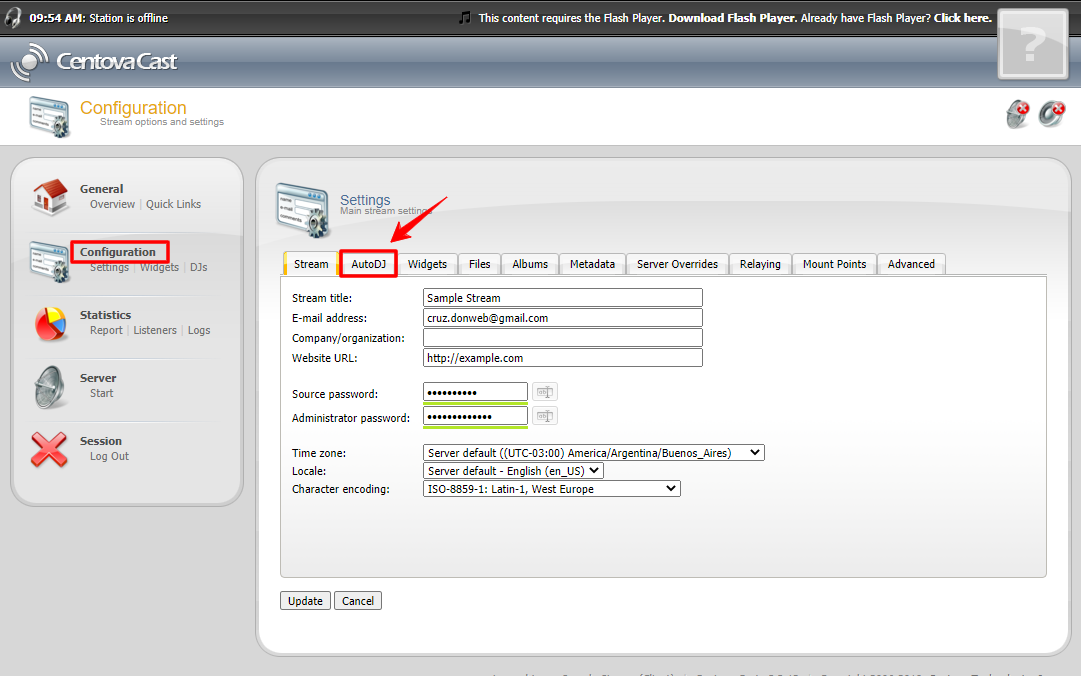The height and width of the screenshot is (676, 1081).
Task: Click the headphones icon in status bar
Action: coord(12,17)
